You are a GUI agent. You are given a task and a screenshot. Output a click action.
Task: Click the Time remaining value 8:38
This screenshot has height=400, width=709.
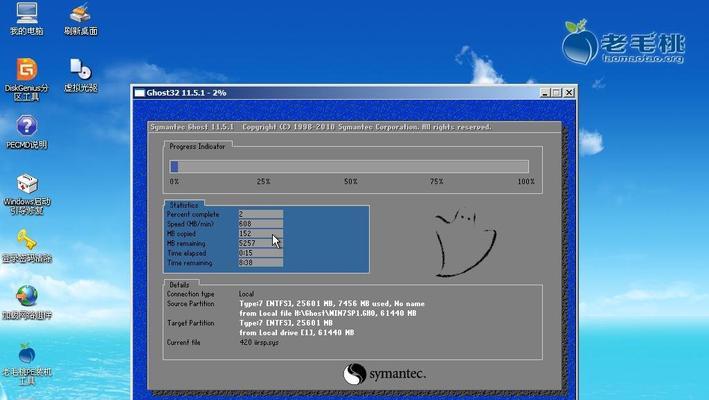260,263
